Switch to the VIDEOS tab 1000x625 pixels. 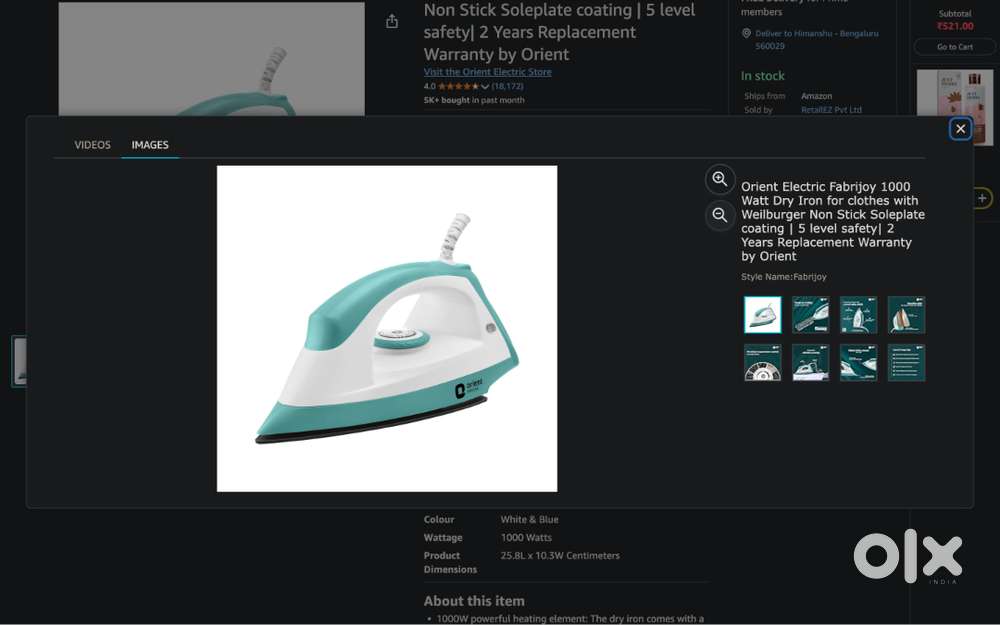[92, 145]
